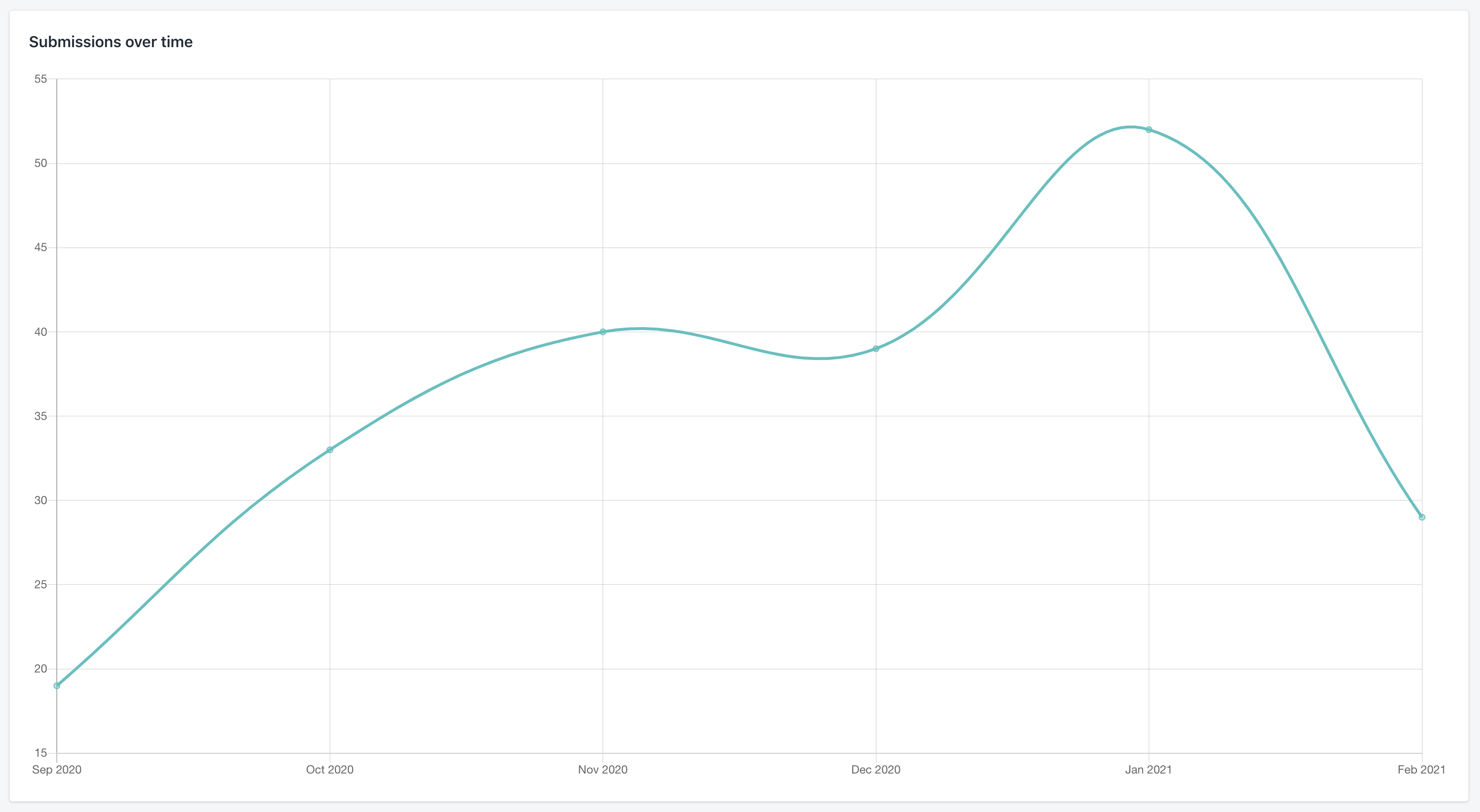
Task: Click the "Submissions over time" chart title
Action: coord(111,42)
